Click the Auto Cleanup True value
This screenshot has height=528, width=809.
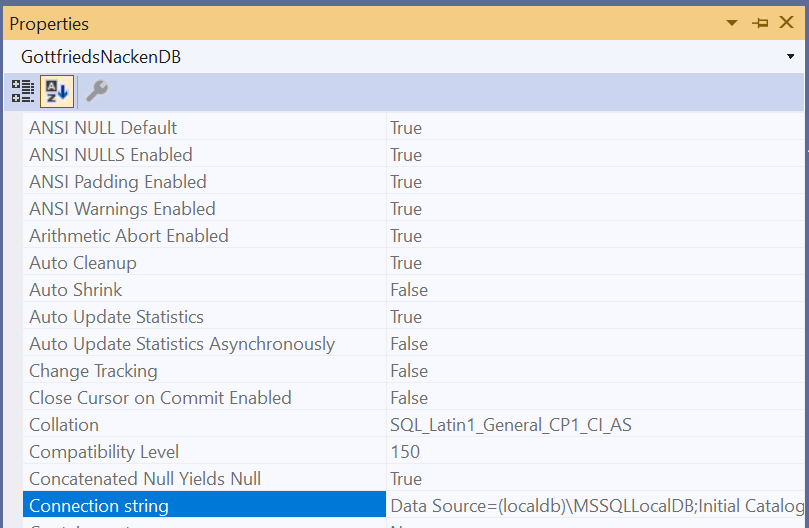click(406, 263)
